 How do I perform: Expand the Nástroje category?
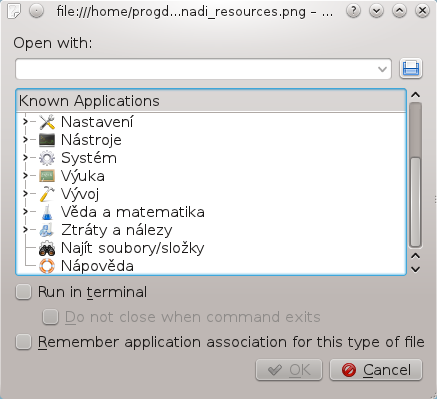click(25, 140)
